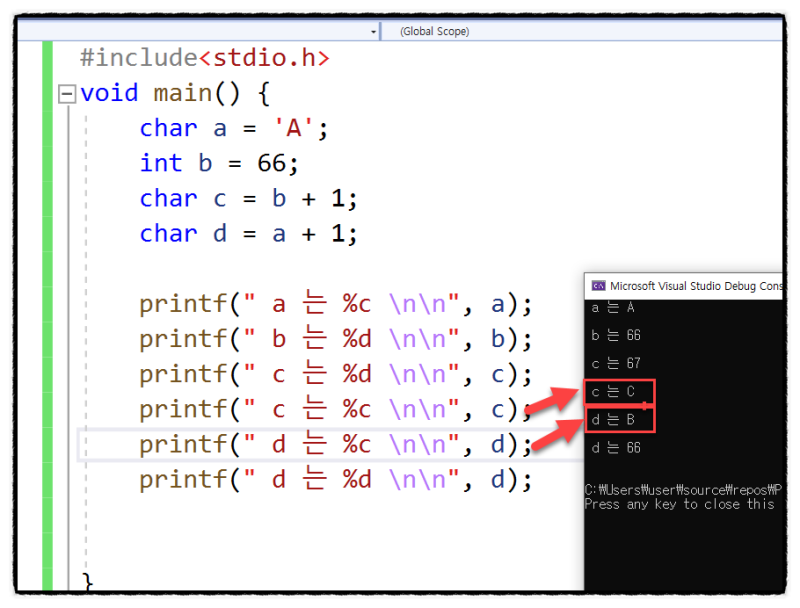Image resolution: width=800 pixels, height=608 pixels.
Task: Click the Debug Console window icon
Action: (598, 286)
